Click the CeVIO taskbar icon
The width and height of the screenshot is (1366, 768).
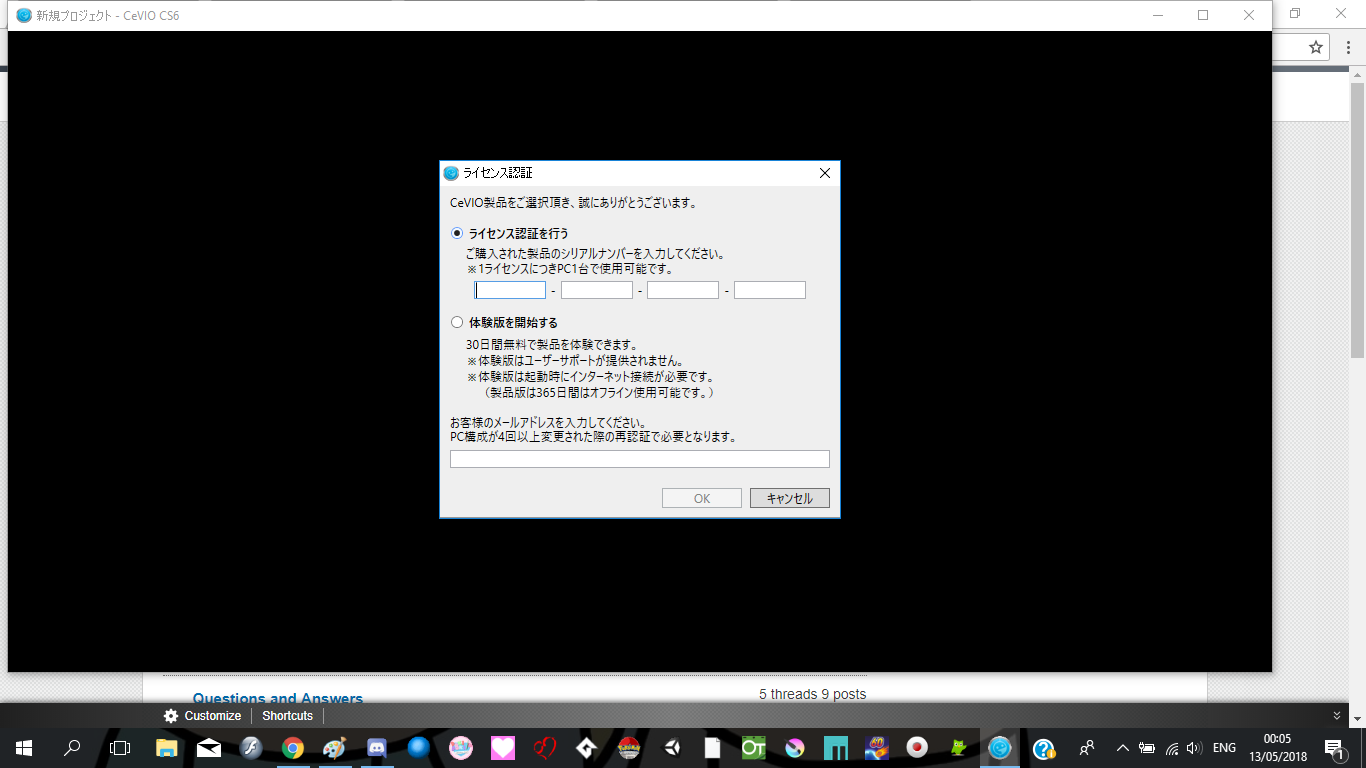(999, 748)
